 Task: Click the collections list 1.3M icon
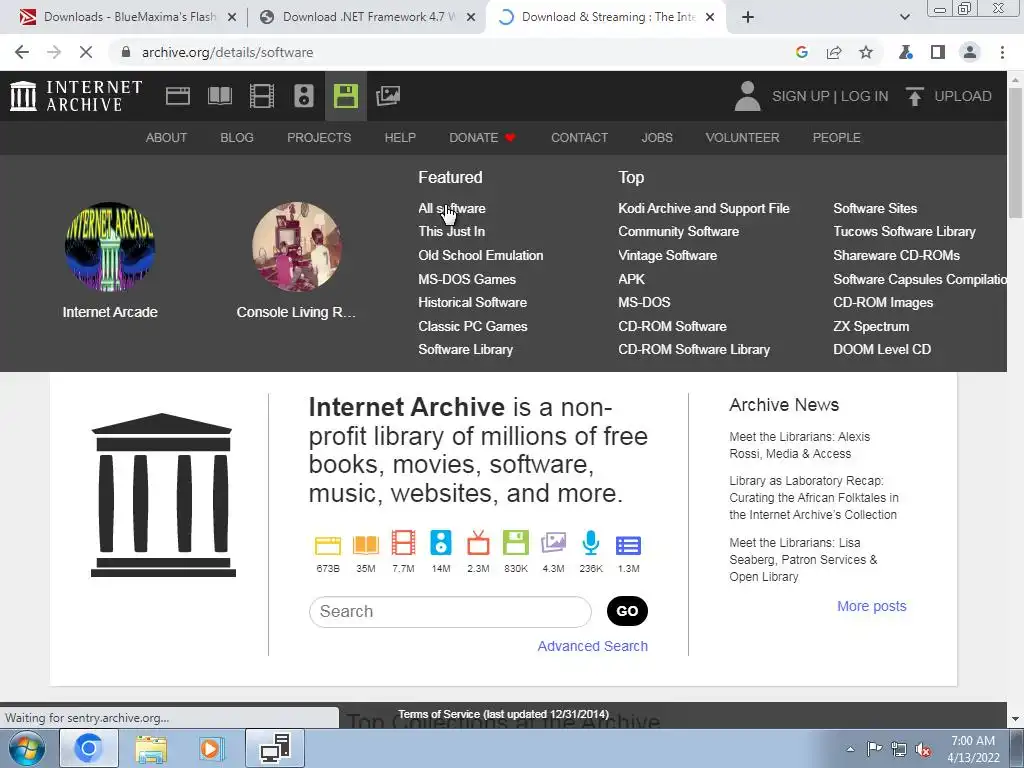628,545
